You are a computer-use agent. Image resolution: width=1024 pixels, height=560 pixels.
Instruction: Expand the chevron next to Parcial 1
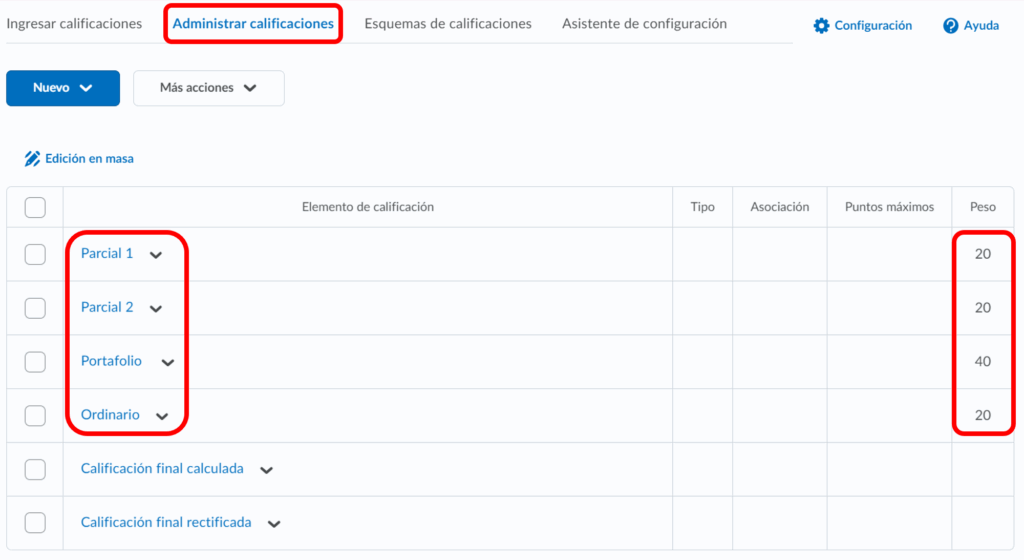[155, 255]
